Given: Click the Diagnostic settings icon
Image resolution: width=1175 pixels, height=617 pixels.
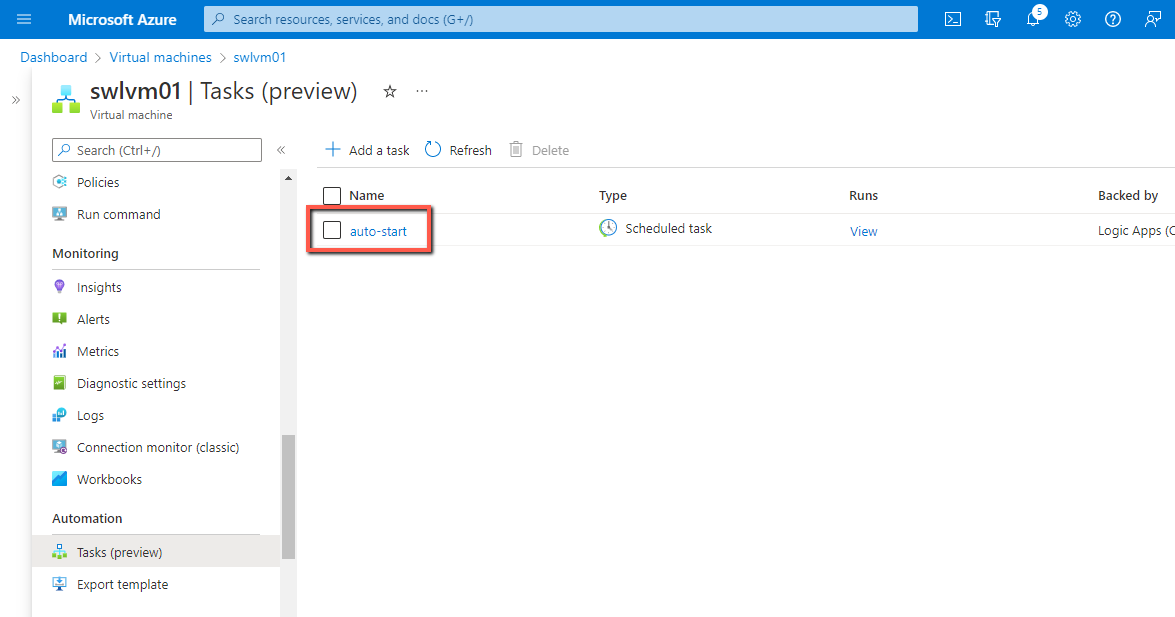Looking at the screenshot, I should pos(59,383).
